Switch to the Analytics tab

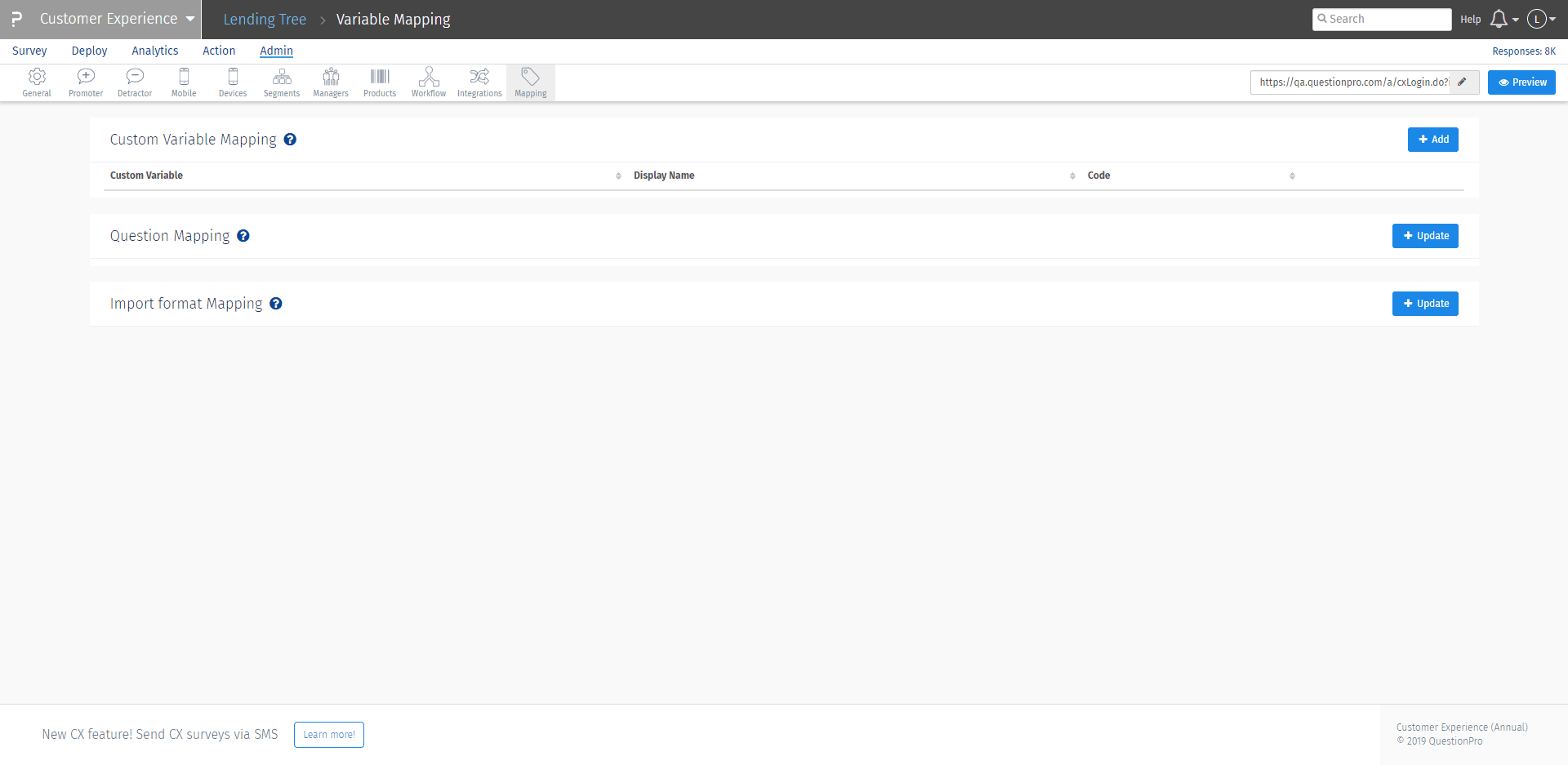click(155, 51)
